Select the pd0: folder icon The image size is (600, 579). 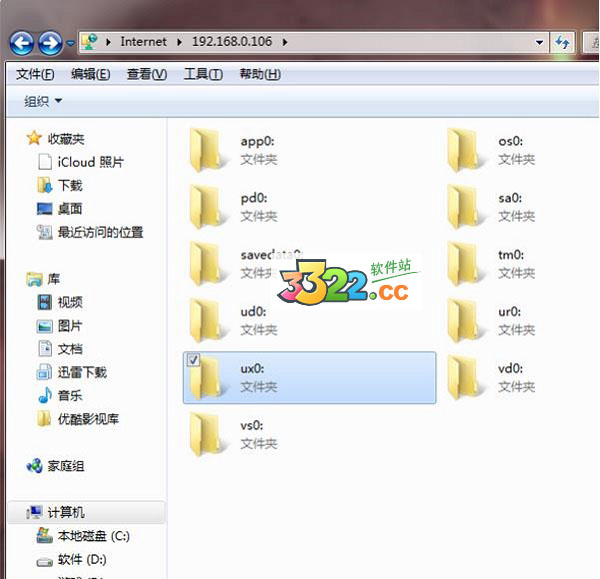[x=207, y=207]
